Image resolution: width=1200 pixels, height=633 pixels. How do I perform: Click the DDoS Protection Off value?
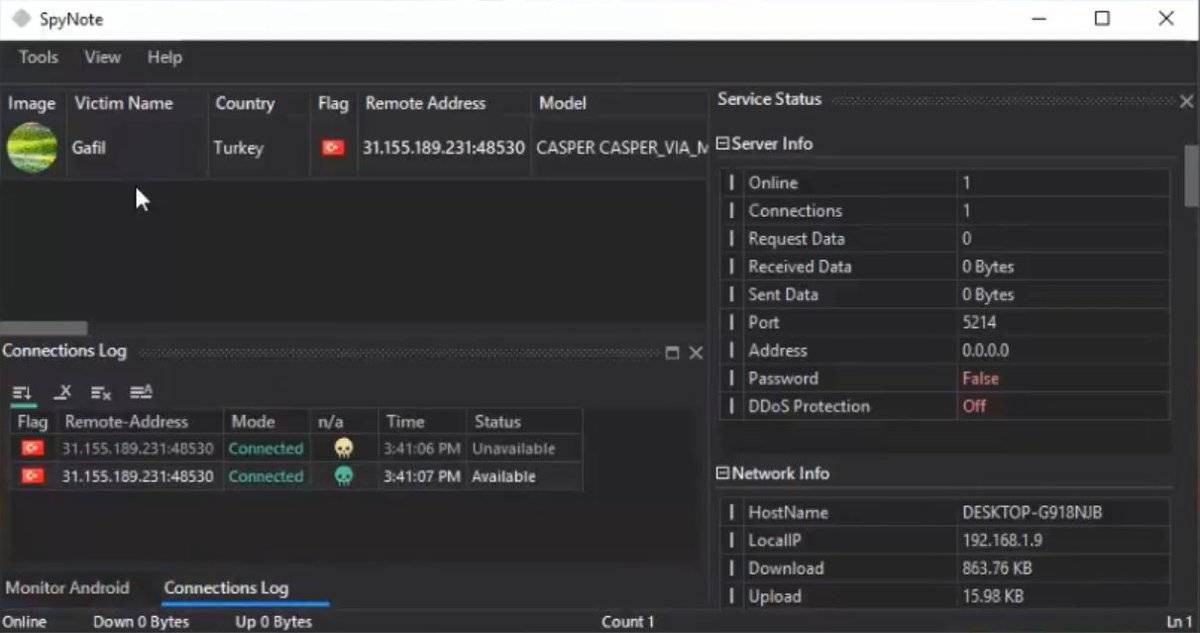point(974,407)
